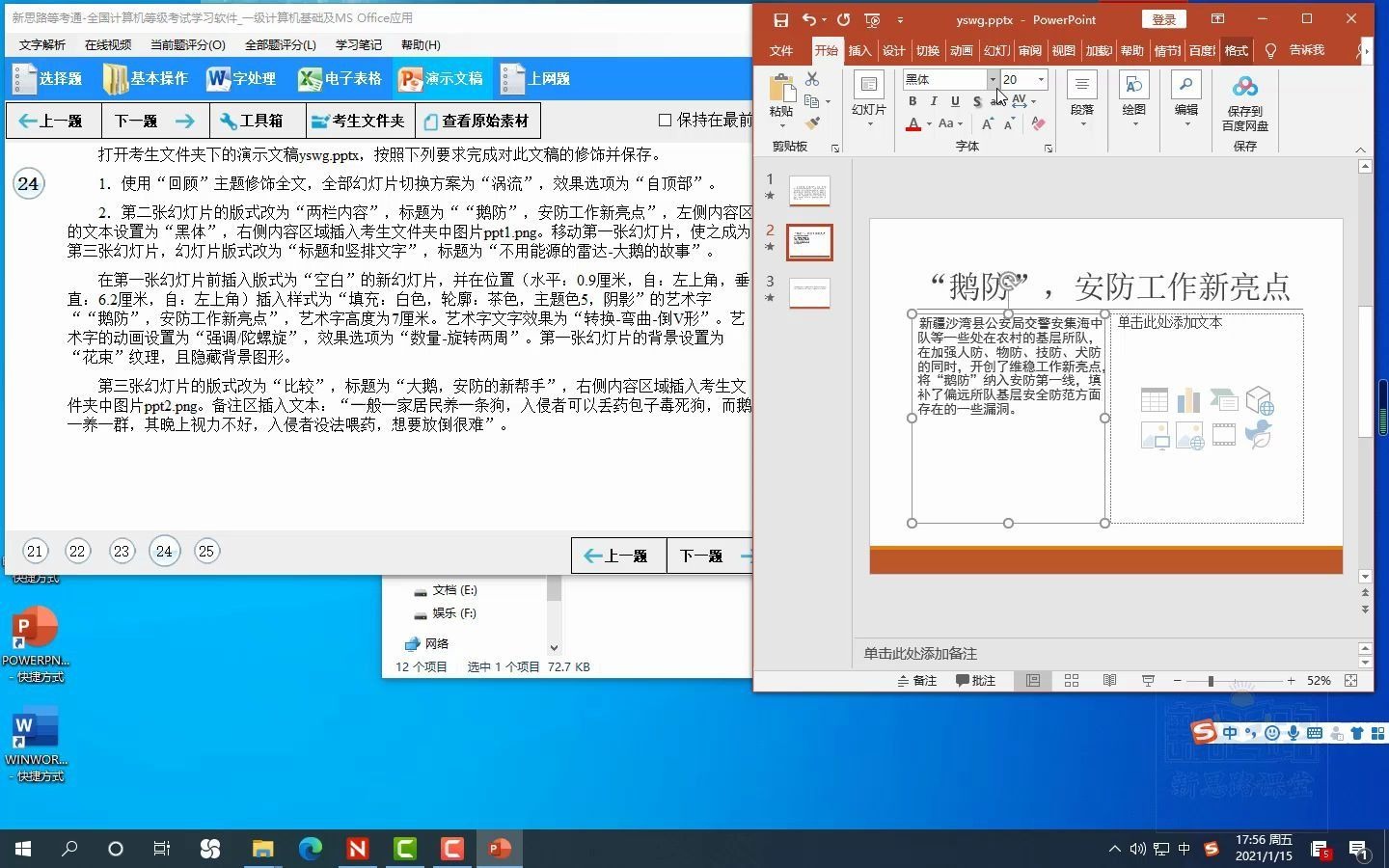Screen dimensions: 1389x868
Task: Enable the 保持在最前 checkbox
Action: [x=664, y=120]
